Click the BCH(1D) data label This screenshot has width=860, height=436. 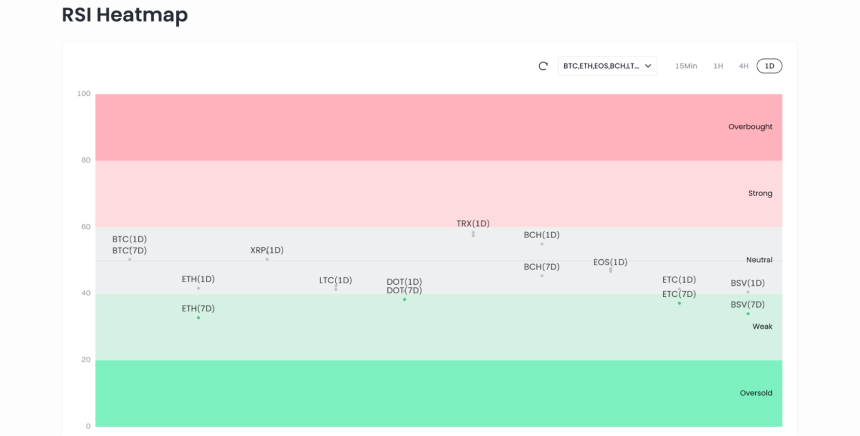click(x=541, y=235)
